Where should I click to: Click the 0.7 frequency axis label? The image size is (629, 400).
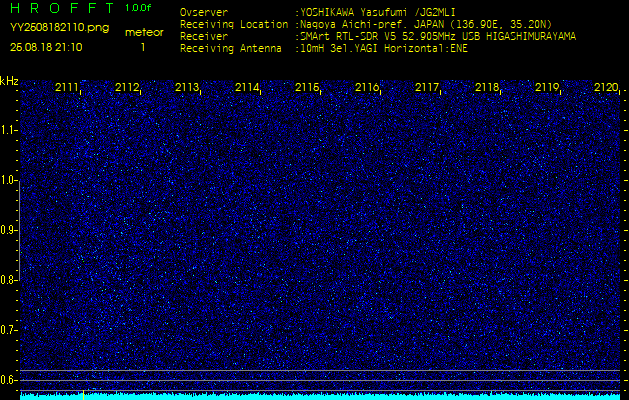(8, 330)
